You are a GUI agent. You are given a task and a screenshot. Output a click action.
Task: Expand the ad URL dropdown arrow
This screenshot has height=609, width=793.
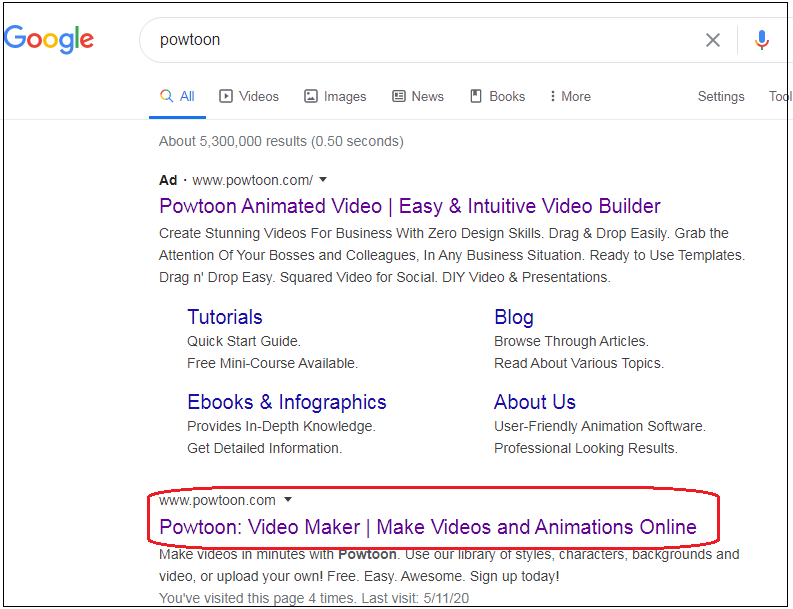[x=323, y=180]
